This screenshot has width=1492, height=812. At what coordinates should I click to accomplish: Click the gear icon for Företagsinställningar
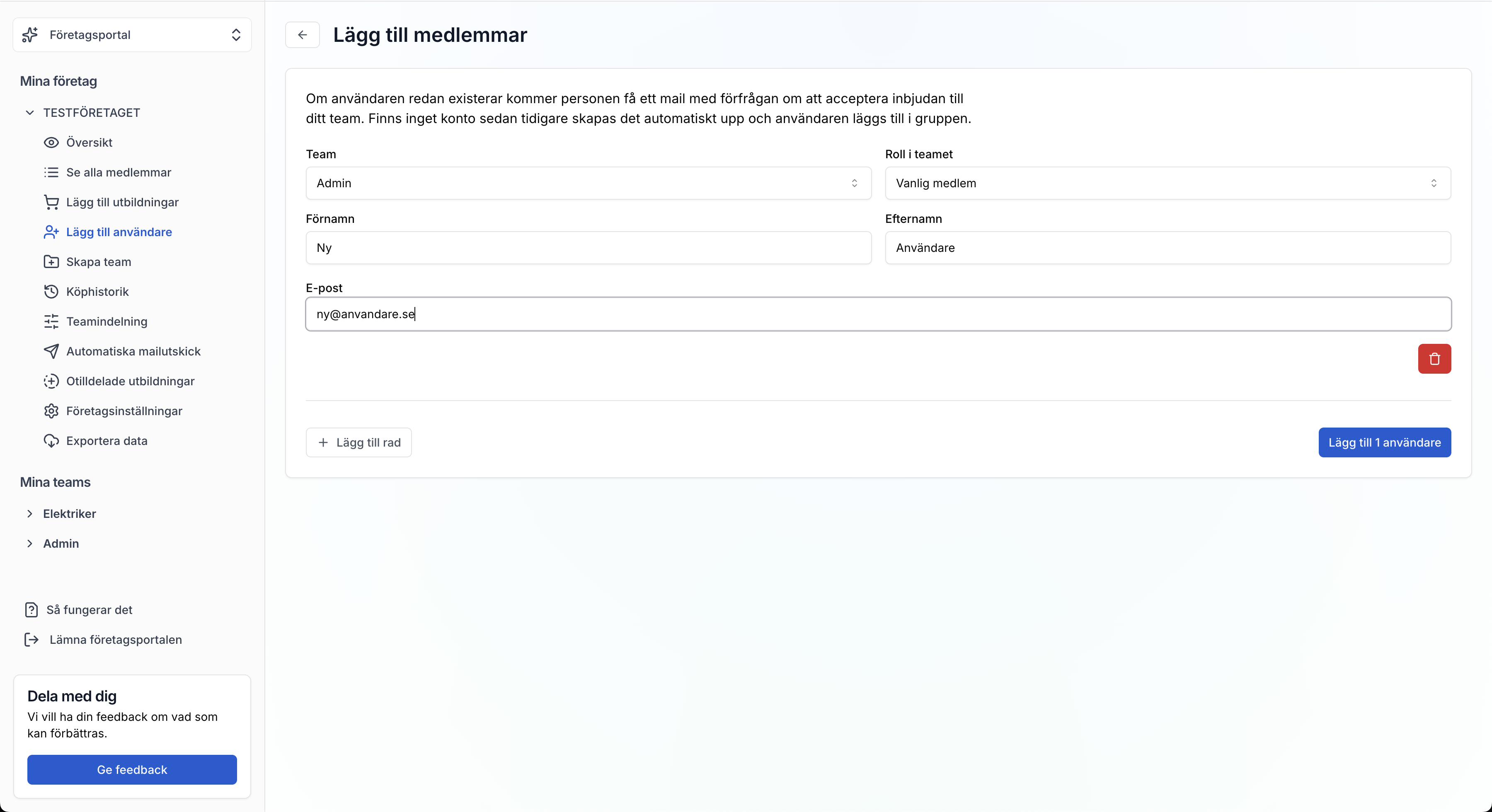click(51, 411)
